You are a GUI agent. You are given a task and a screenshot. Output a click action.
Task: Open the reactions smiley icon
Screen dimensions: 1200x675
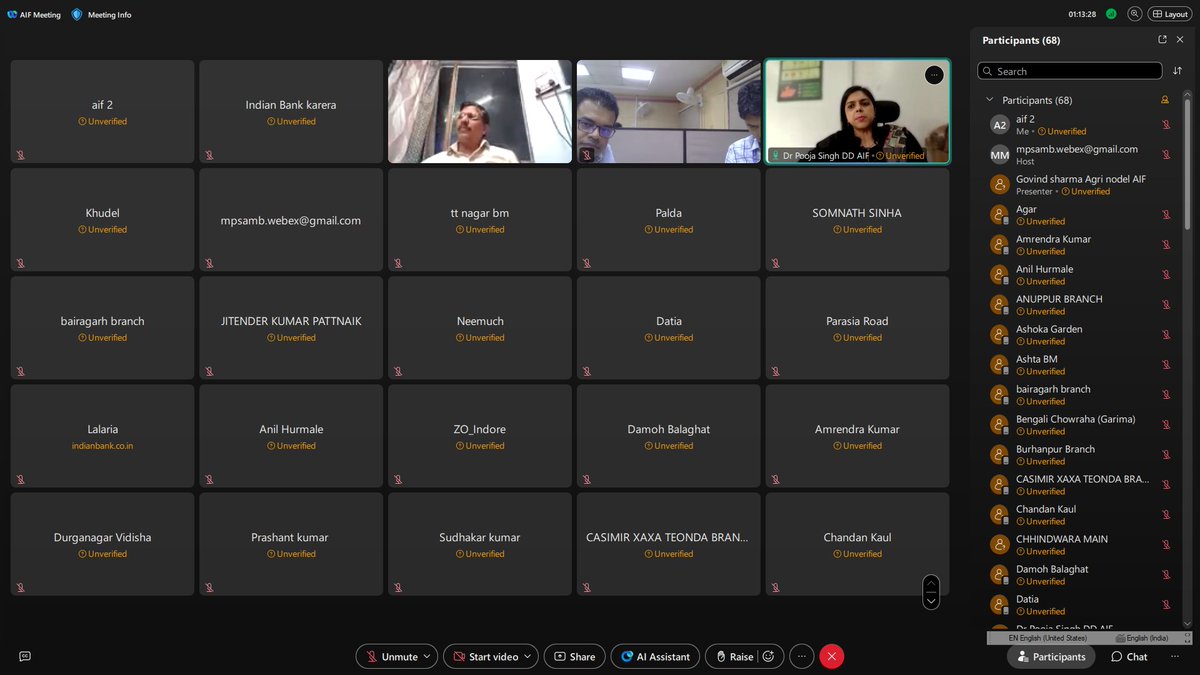(x=769, y=656)
